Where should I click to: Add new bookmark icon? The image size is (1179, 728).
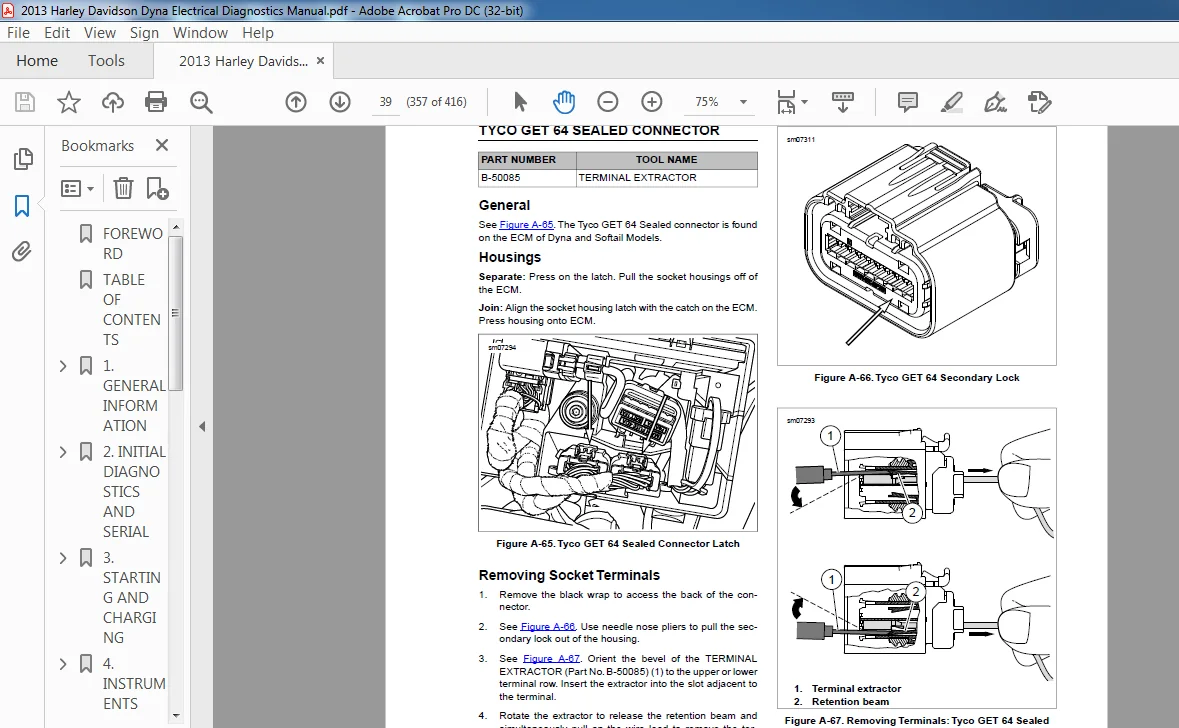point(157,188)
